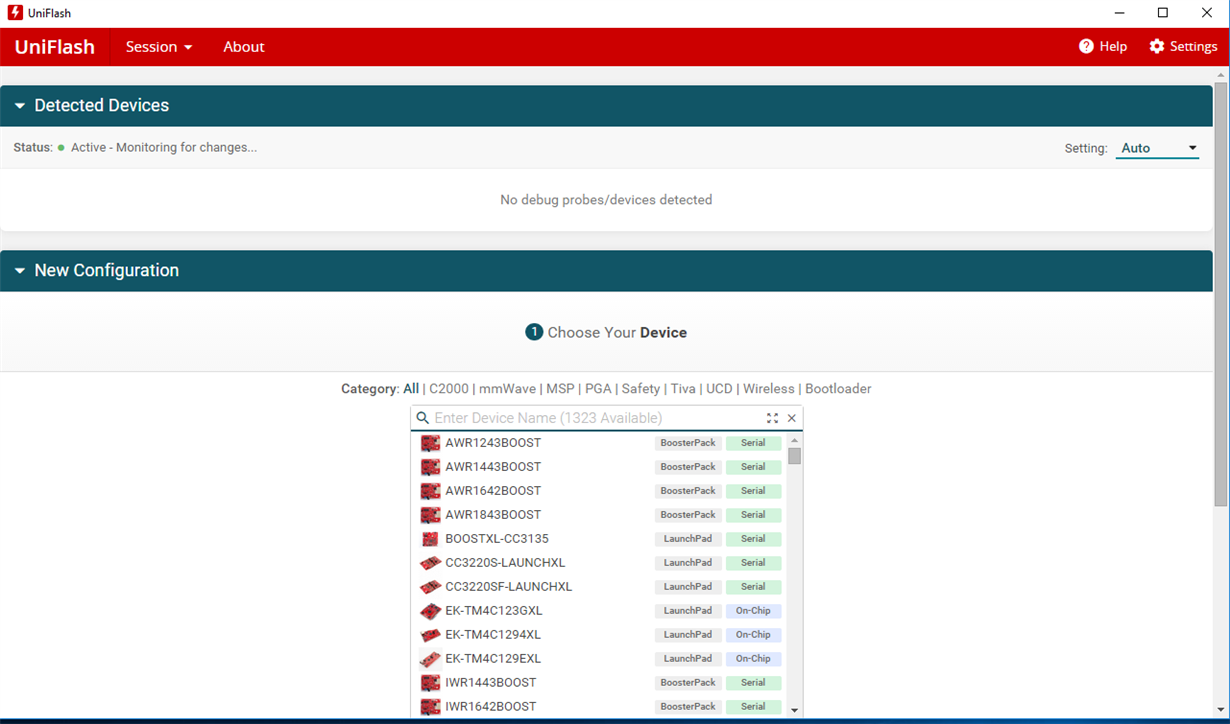Open Help using the question mark icon
Image resolution: width=1230 pixels, height=724 pixels.
(x=1085, y=46)
